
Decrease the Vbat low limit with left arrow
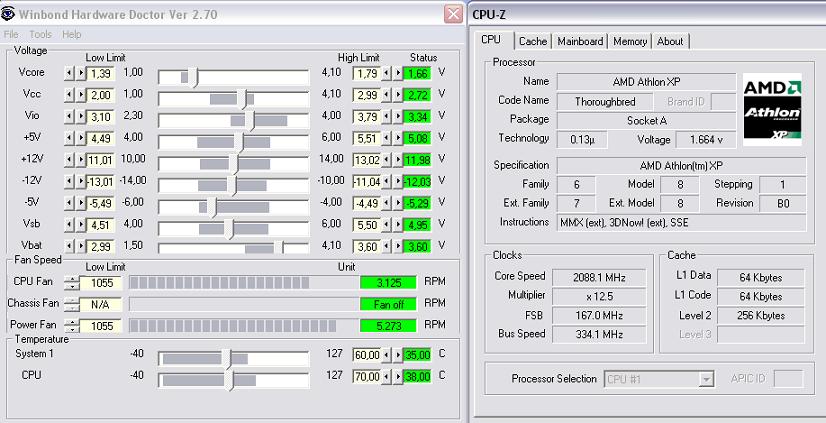click(x=69, y=247)
